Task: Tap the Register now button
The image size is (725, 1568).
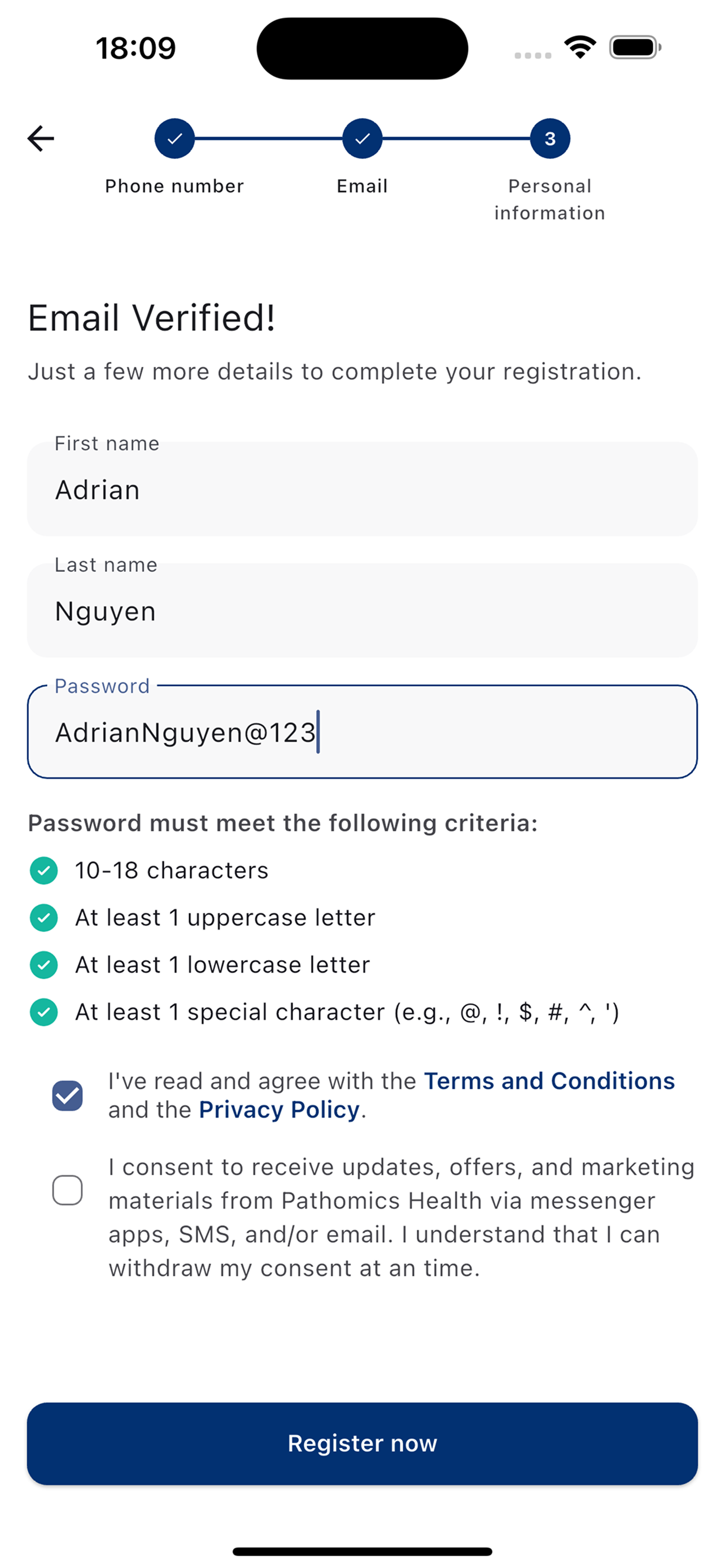Action: pyautogui.click(x=362, y=1444)
